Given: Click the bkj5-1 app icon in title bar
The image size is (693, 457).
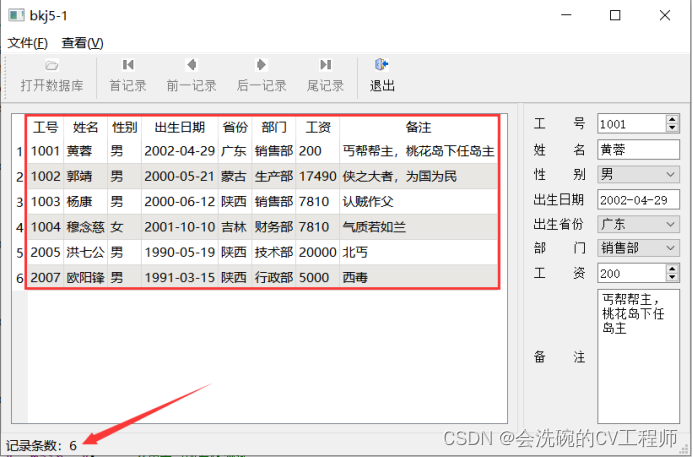Looking at the screenshot, I should (x=16, y=15).
